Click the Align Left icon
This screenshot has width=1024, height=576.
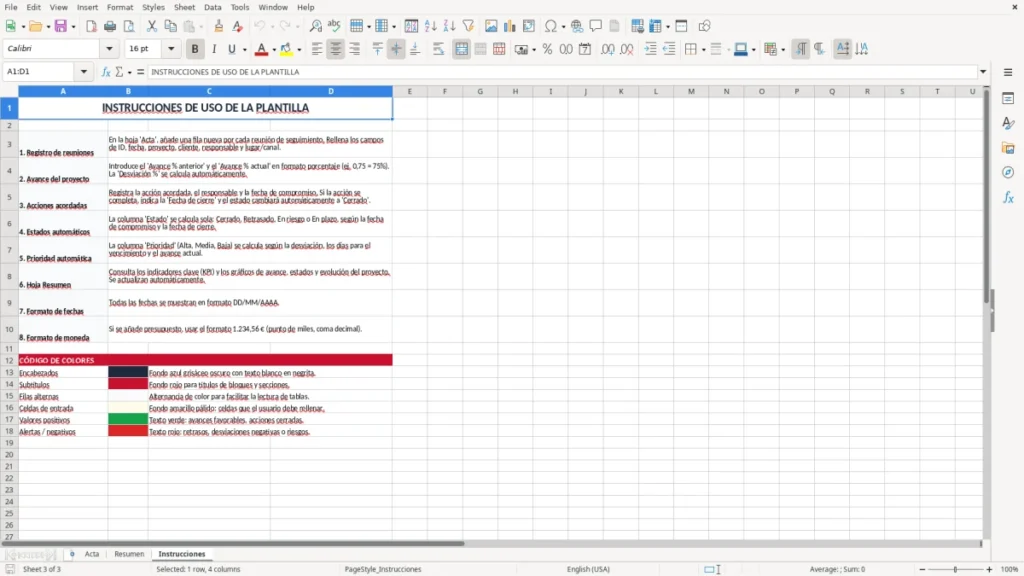(317, 49)
